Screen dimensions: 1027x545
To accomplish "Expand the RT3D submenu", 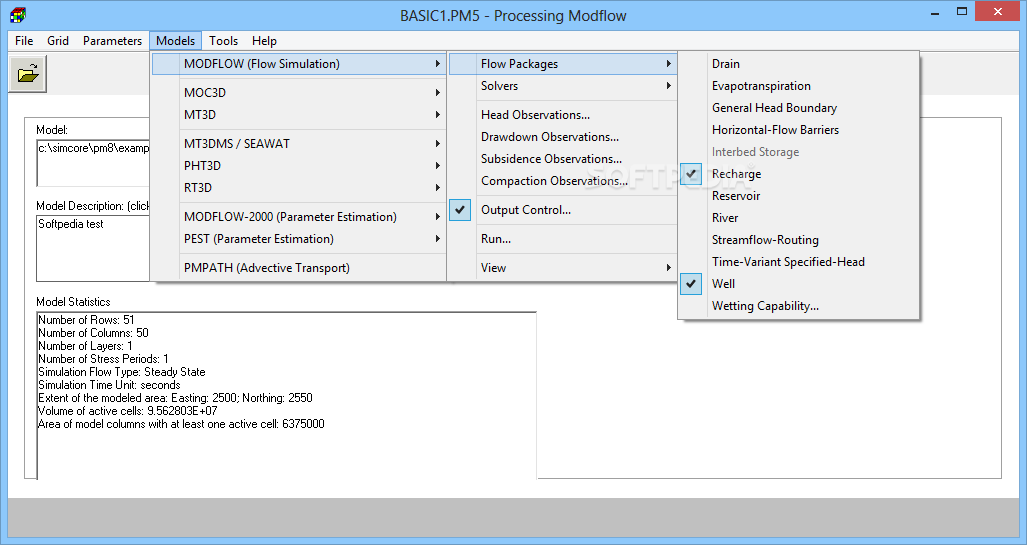I will click(299, 188).
